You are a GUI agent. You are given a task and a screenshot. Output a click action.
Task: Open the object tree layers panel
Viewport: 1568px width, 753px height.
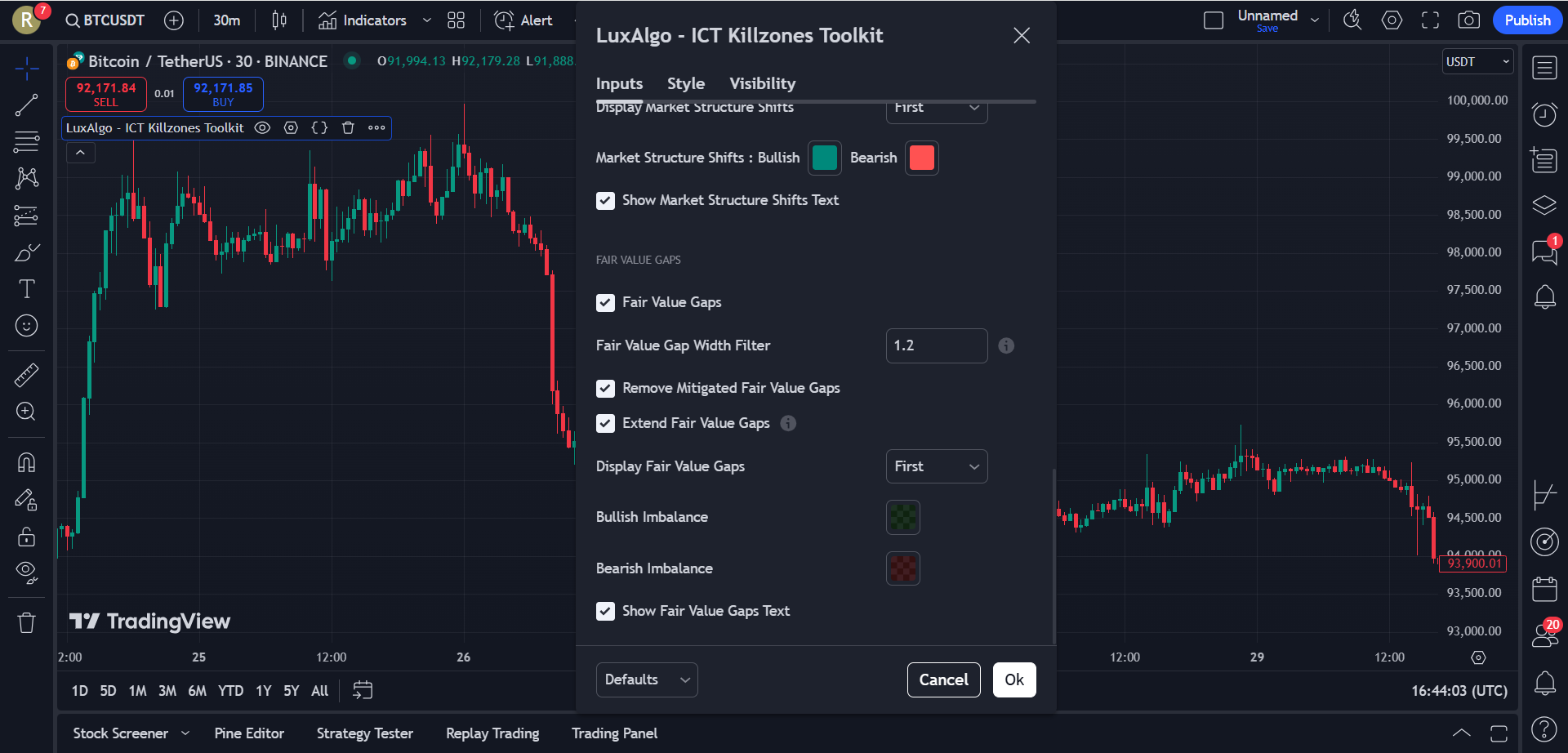coord(1544,205)
